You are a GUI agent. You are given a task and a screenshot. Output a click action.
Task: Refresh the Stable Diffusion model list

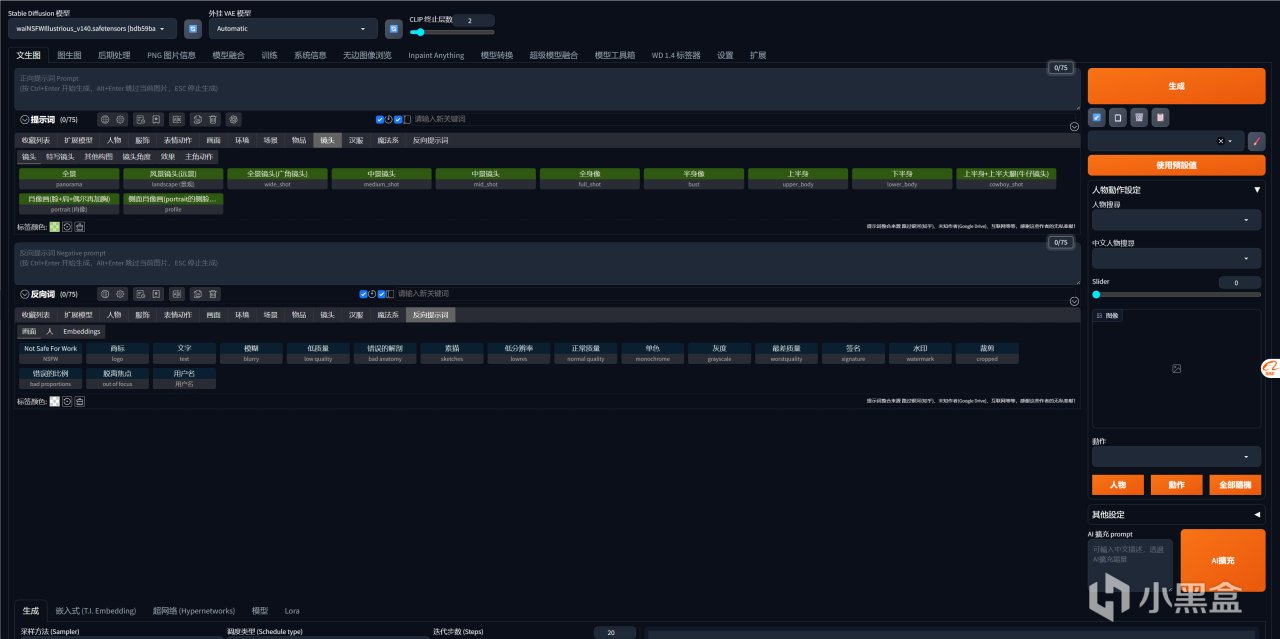click(193, 28)
